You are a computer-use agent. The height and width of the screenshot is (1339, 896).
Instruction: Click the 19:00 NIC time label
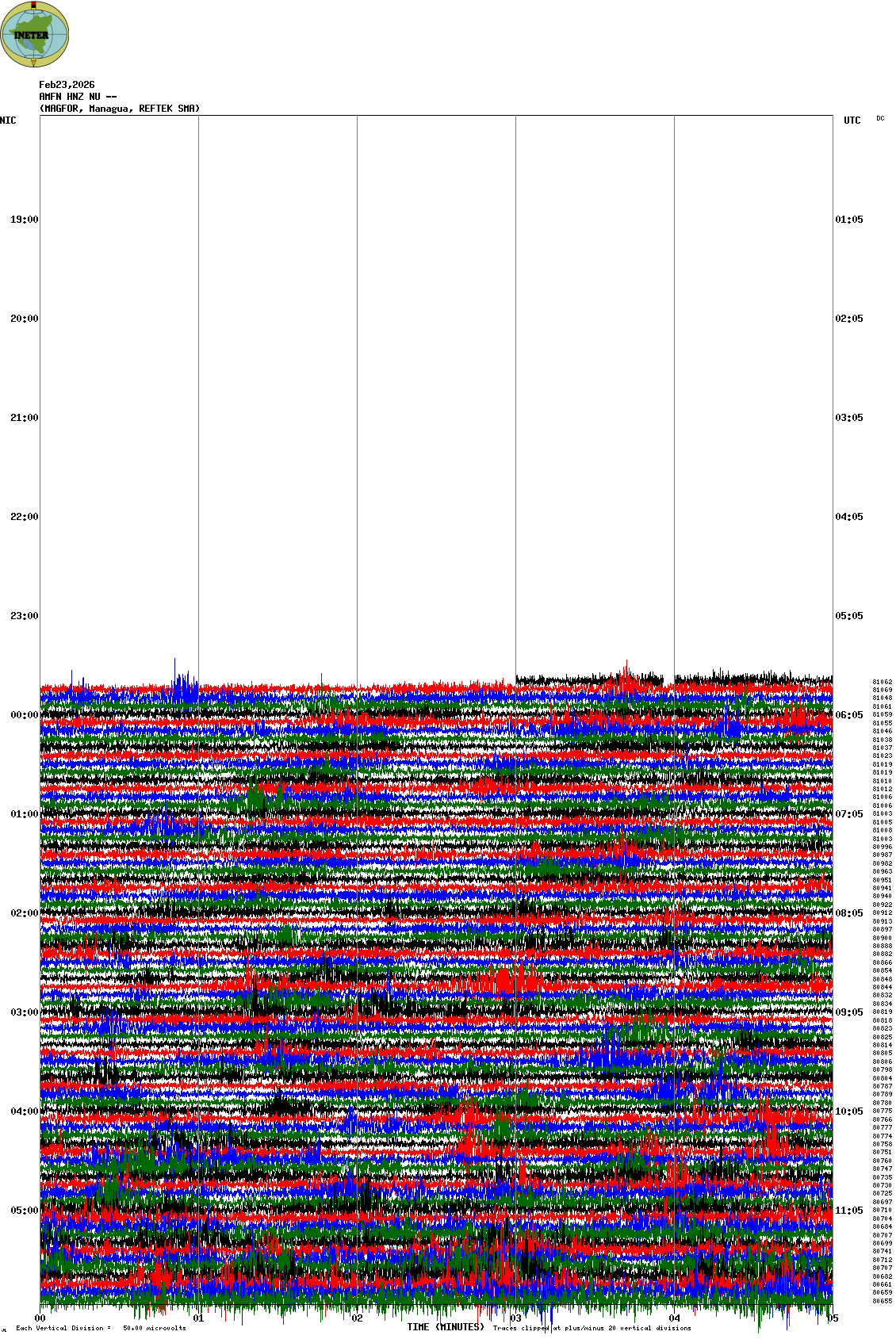24,220
